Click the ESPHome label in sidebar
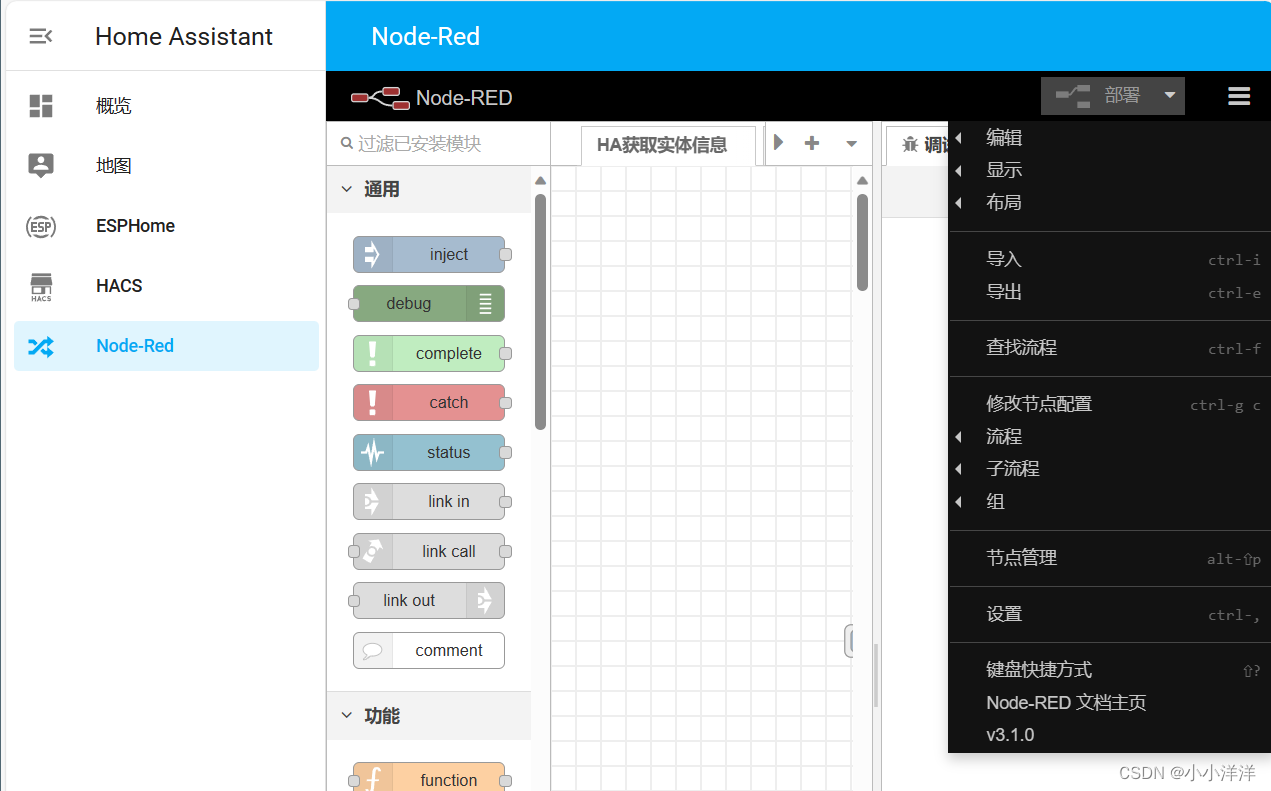Viewport: 1271px width, 791px height. point(135,226)
